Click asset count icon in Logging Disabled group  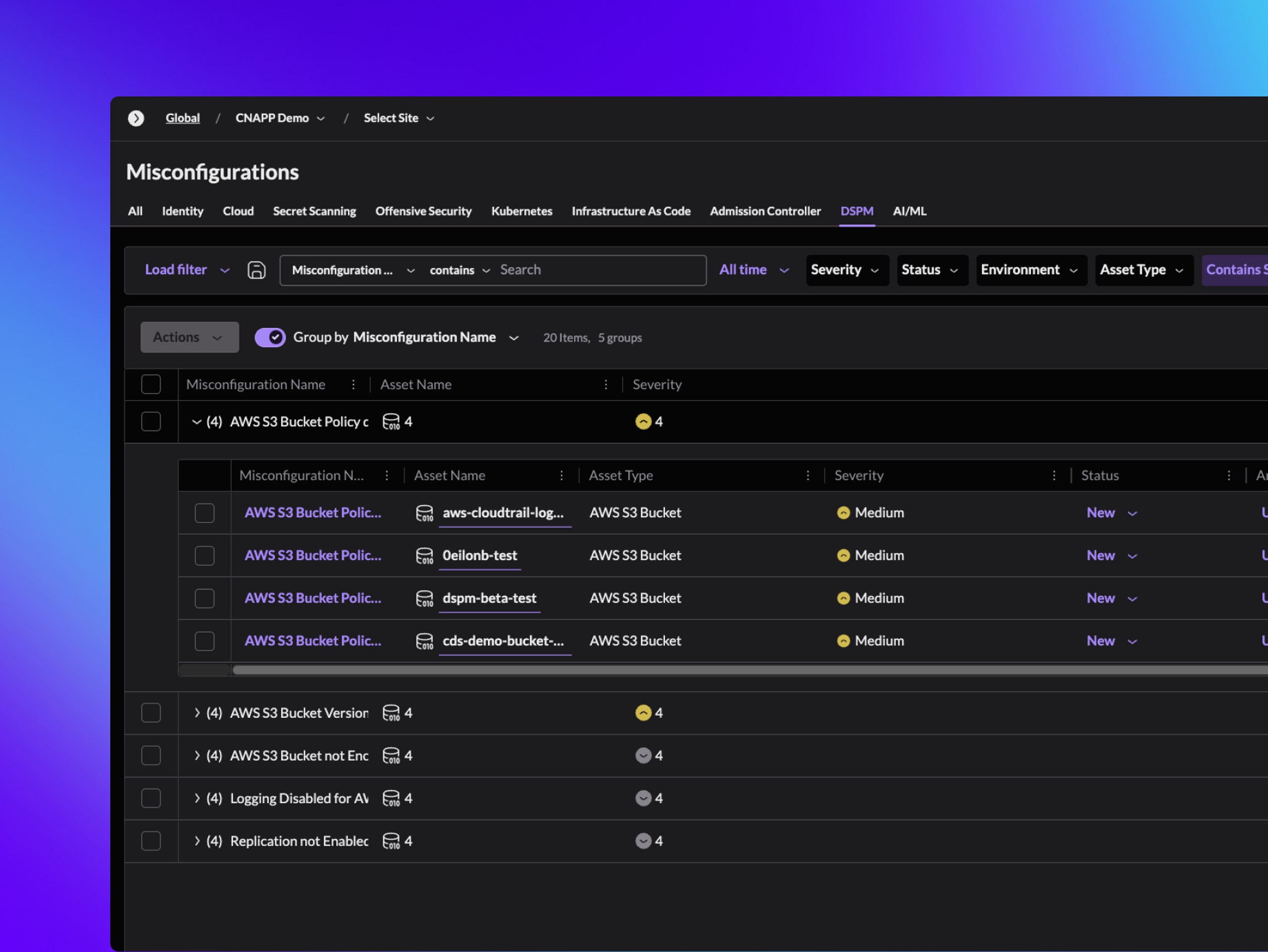pyautogui.click(x=391, y=798)
